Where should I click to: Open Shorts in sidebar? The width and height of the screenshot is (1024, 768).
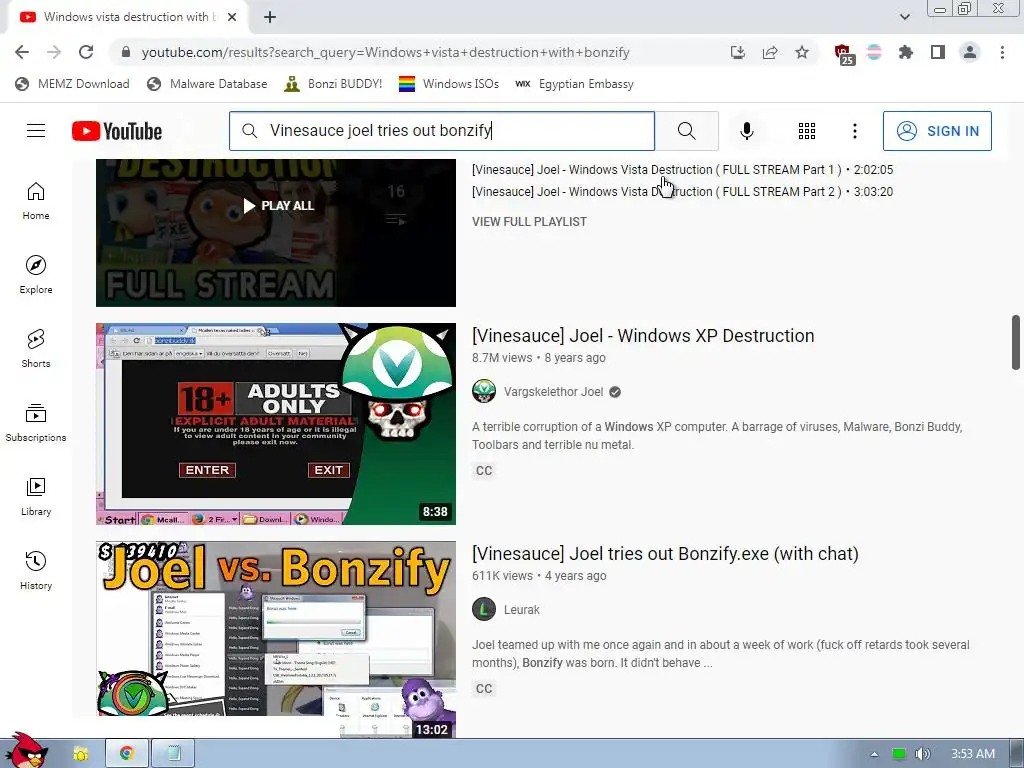(x=36, y=349)
